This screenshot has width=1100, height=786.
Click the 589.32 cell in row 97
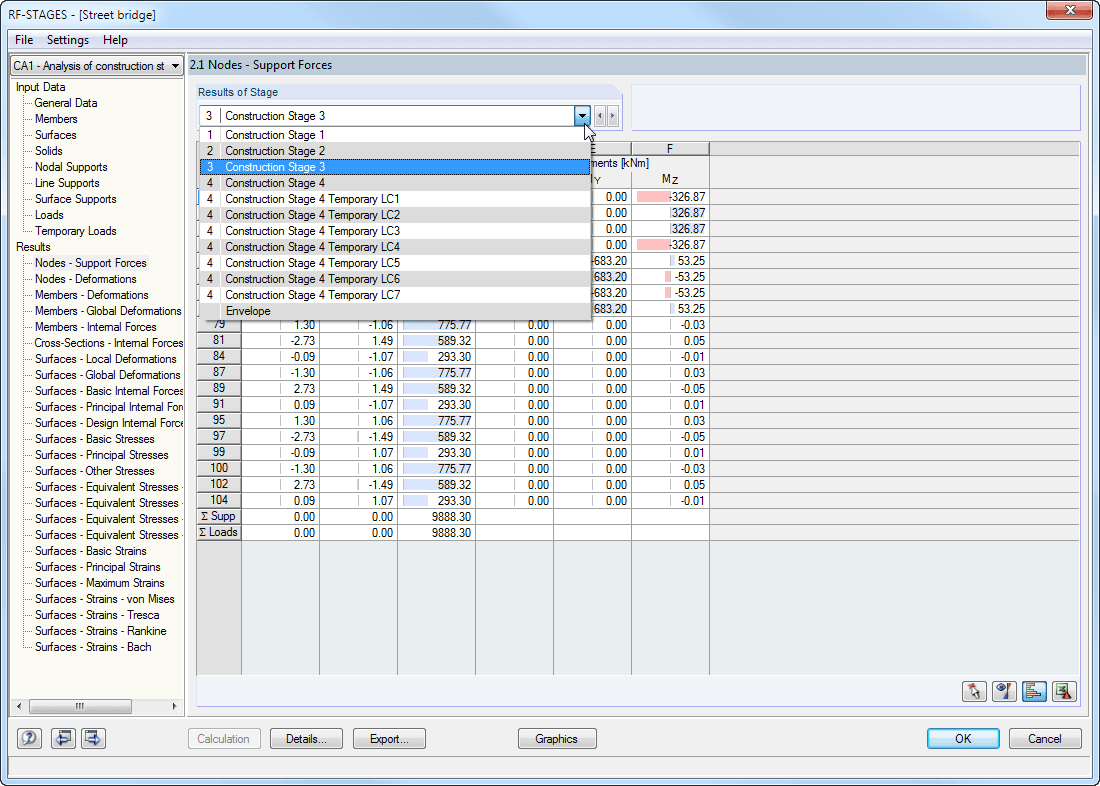[x=436, y=437]
